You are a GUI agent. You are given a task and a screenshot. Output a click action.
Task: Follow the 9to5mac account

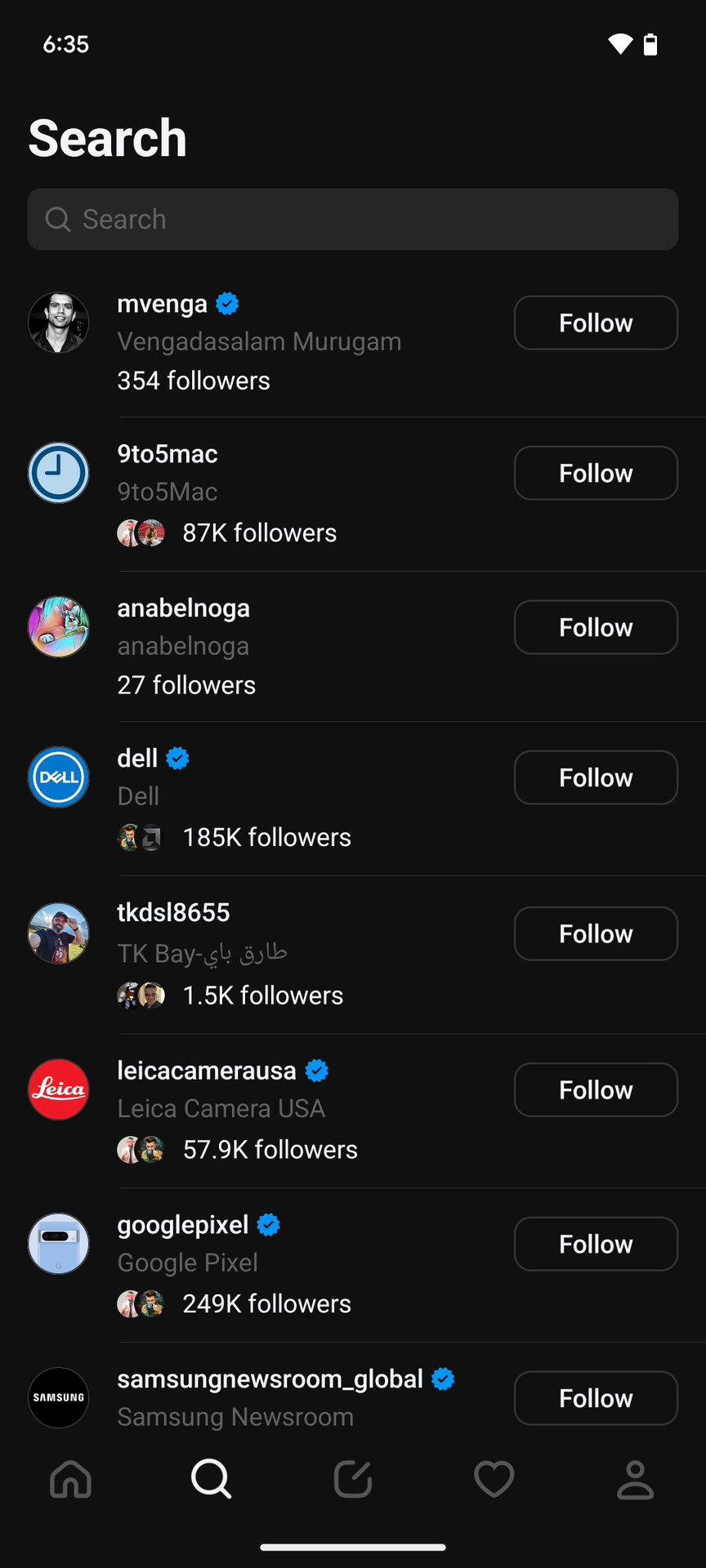point(596,473)
